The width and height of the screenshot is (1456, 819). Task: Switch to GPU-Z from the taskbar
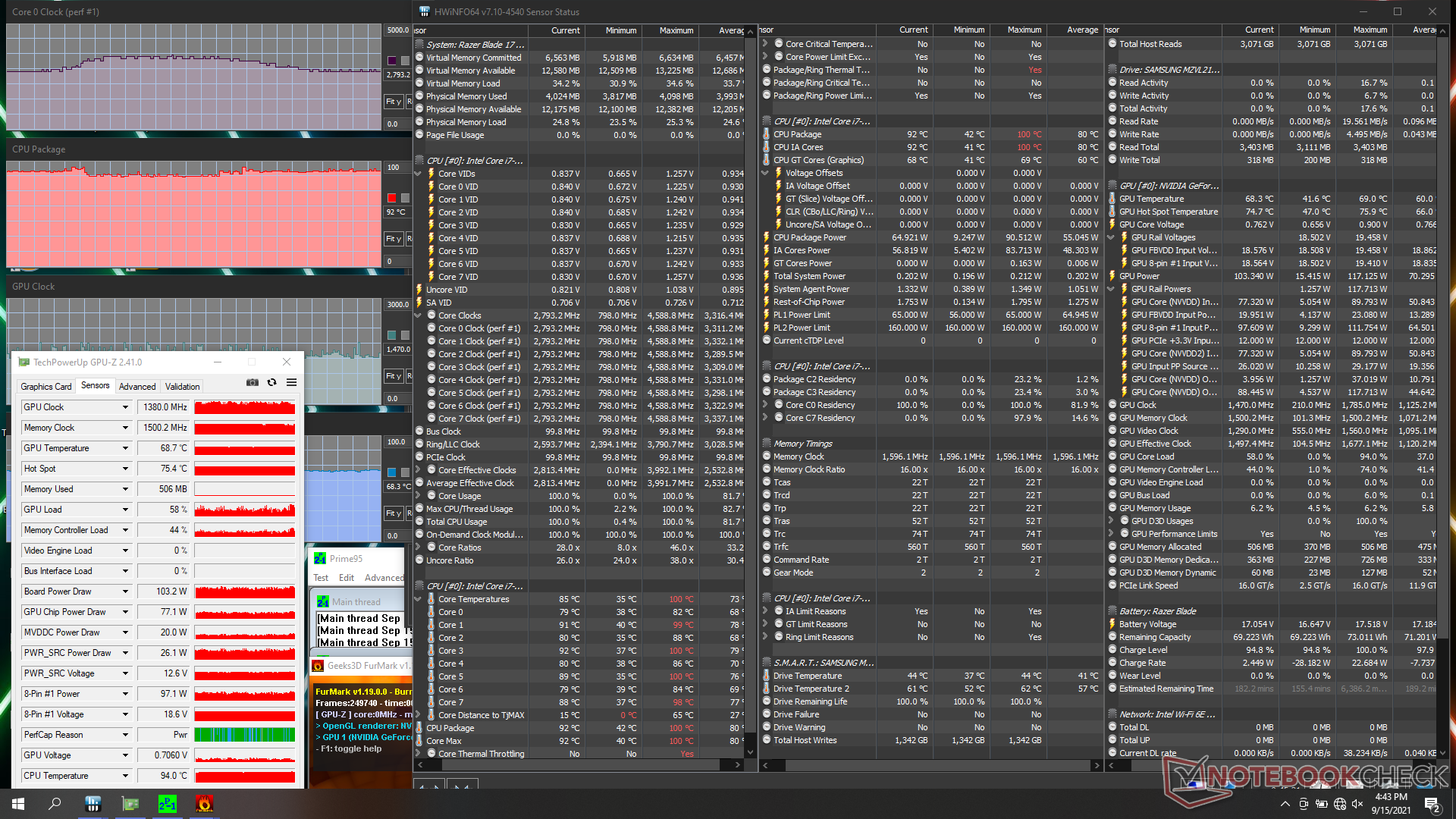tap(130, 804)
